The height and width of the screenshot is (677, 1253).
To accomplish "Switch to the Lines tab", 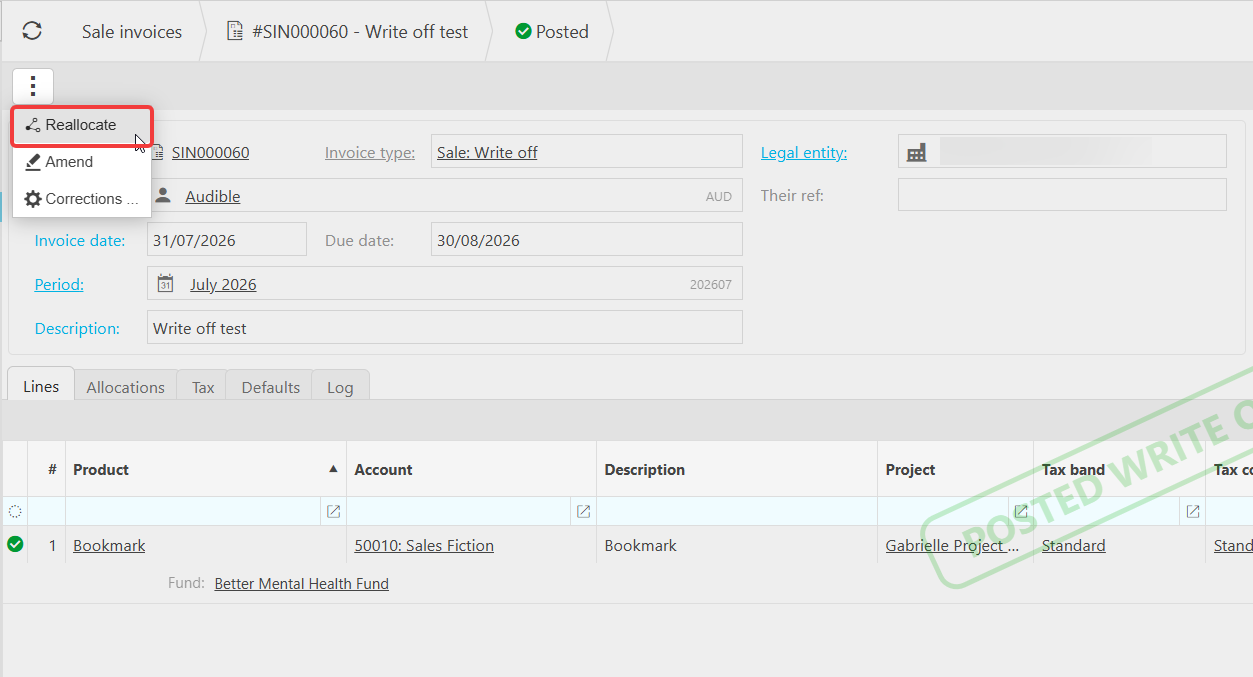I will click(x=41, y=386).
